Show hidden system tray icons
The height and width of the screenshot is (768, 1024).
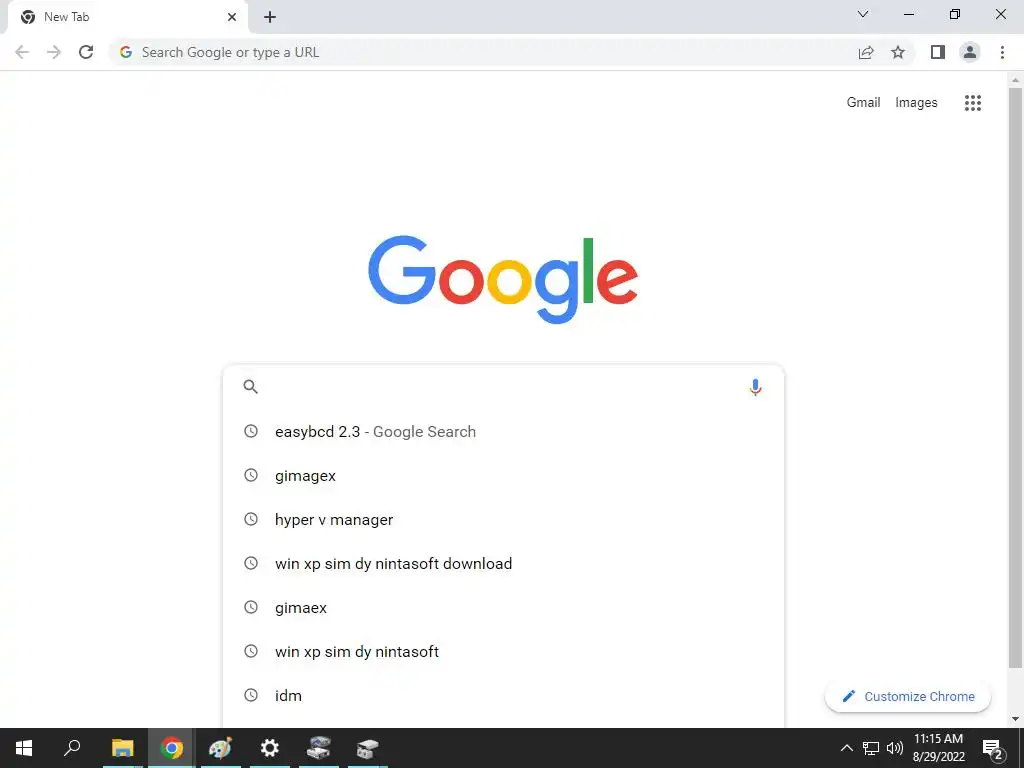pos(846,748)
